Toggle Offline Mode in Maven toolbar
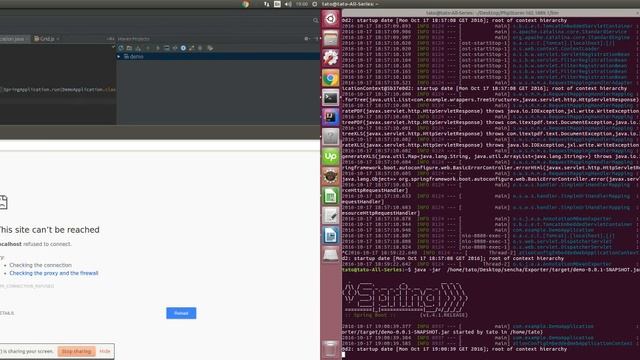The width and height of the screenshot is (640, 360). [175, 48]
